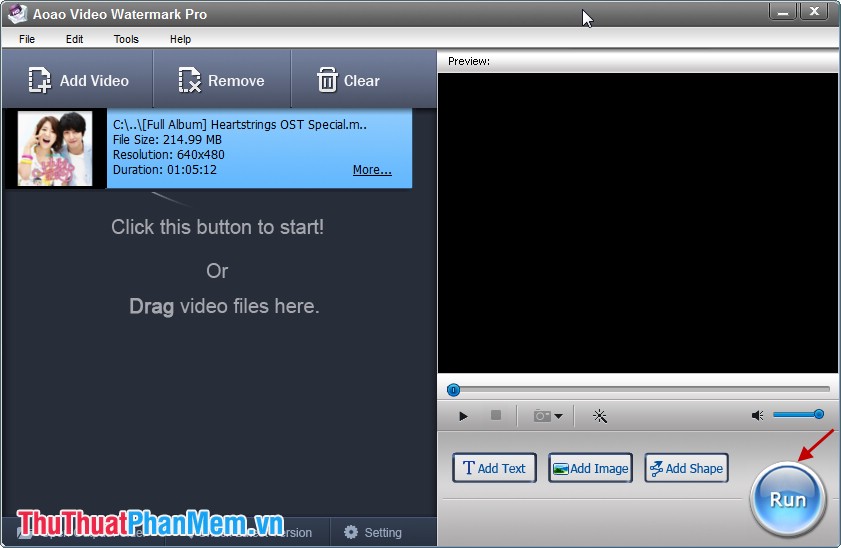
Task: Stop the preview playback
Action: click(496, 415)
